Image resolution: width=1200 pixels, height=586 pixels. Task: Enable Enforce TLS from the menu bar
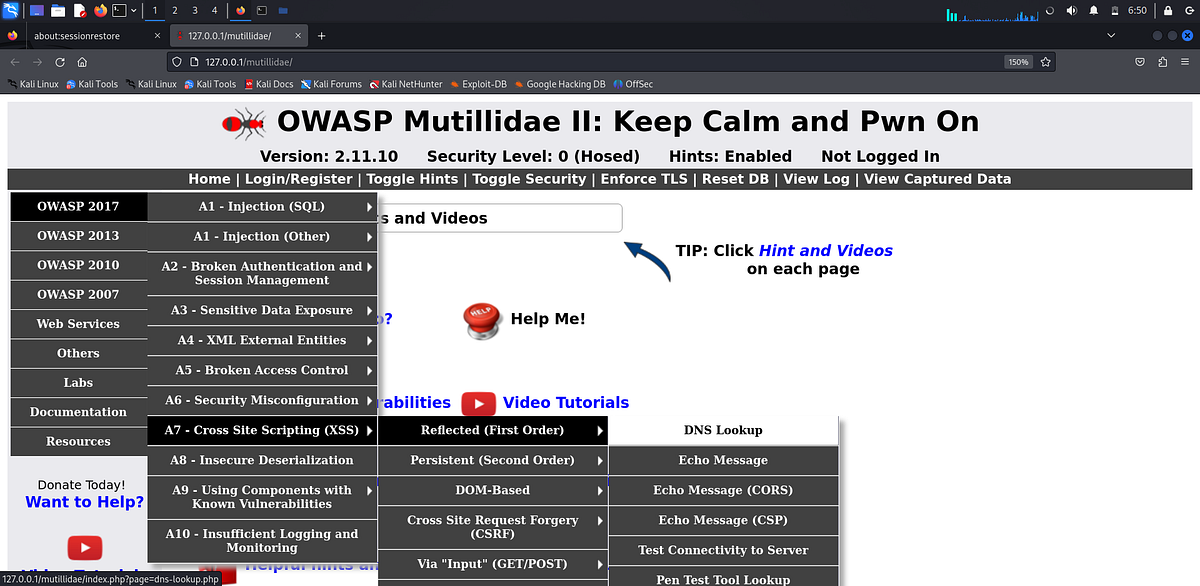tap(643, 179)
